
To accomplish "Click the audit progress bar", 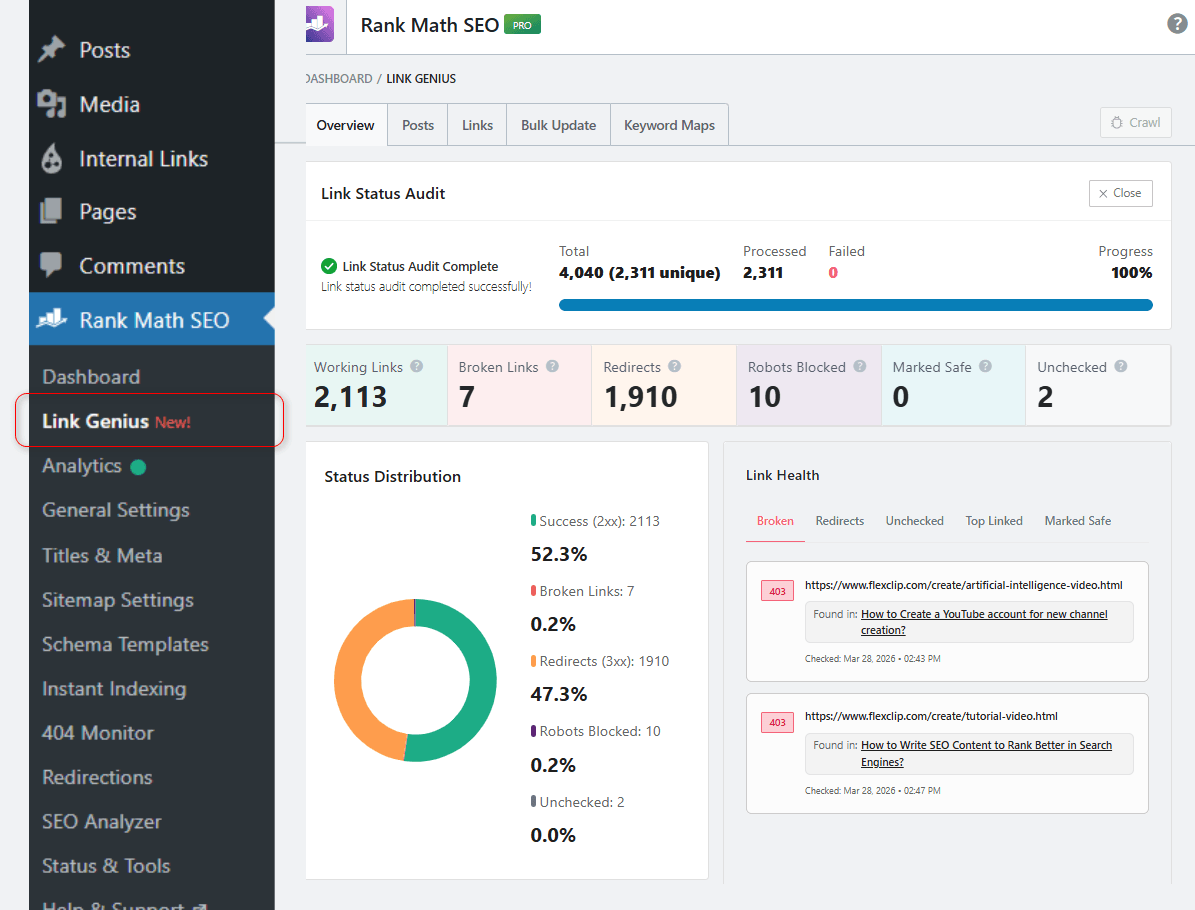I will click(x=855, y=305).
